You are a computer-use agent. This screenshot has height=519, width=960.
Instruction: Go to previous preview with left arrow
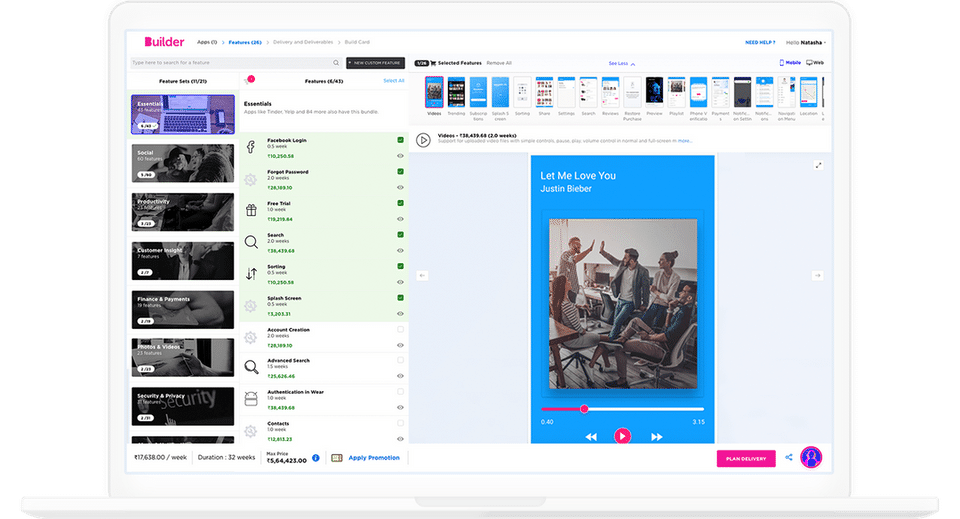(x=422, y=275)
